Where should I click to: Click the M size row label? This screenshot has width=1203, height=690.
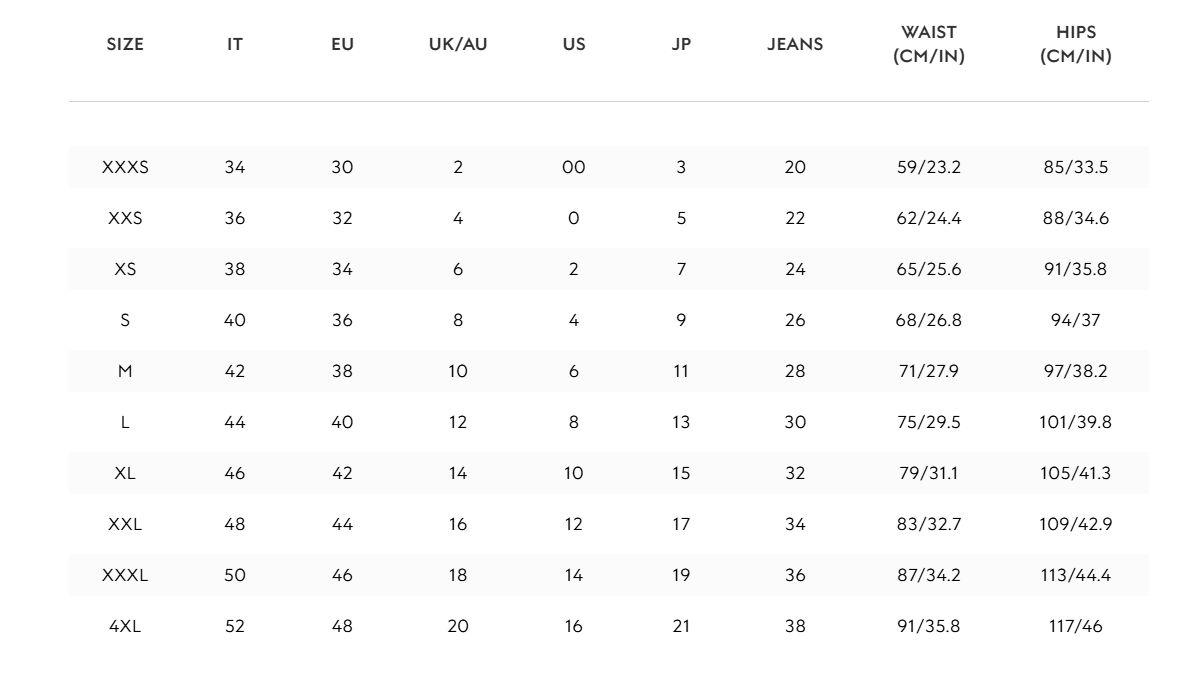click(x=125, y=371)
